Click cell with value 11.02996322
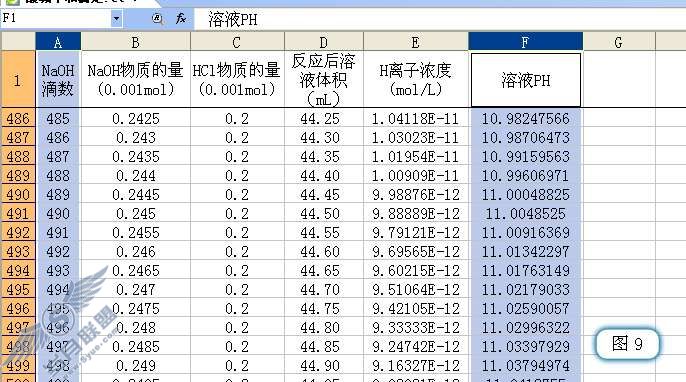 click(x=525, y=327)
